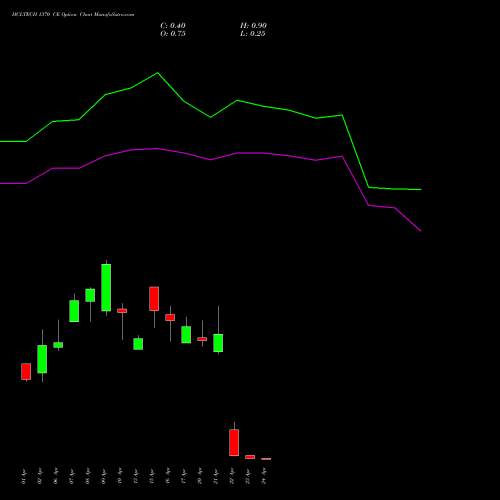The height and width of the screenshot is (500, 500).
Task: Click the high value 'H: 0.90'
Action: point(253,26)
